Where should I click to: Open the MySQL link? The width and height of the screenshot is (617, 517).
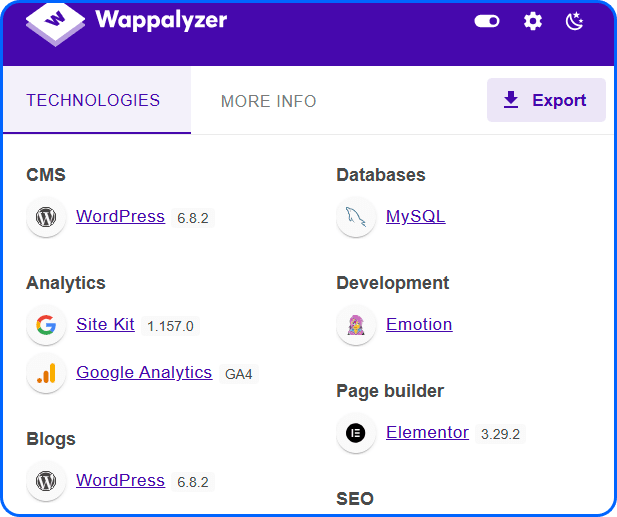(415, 216)
